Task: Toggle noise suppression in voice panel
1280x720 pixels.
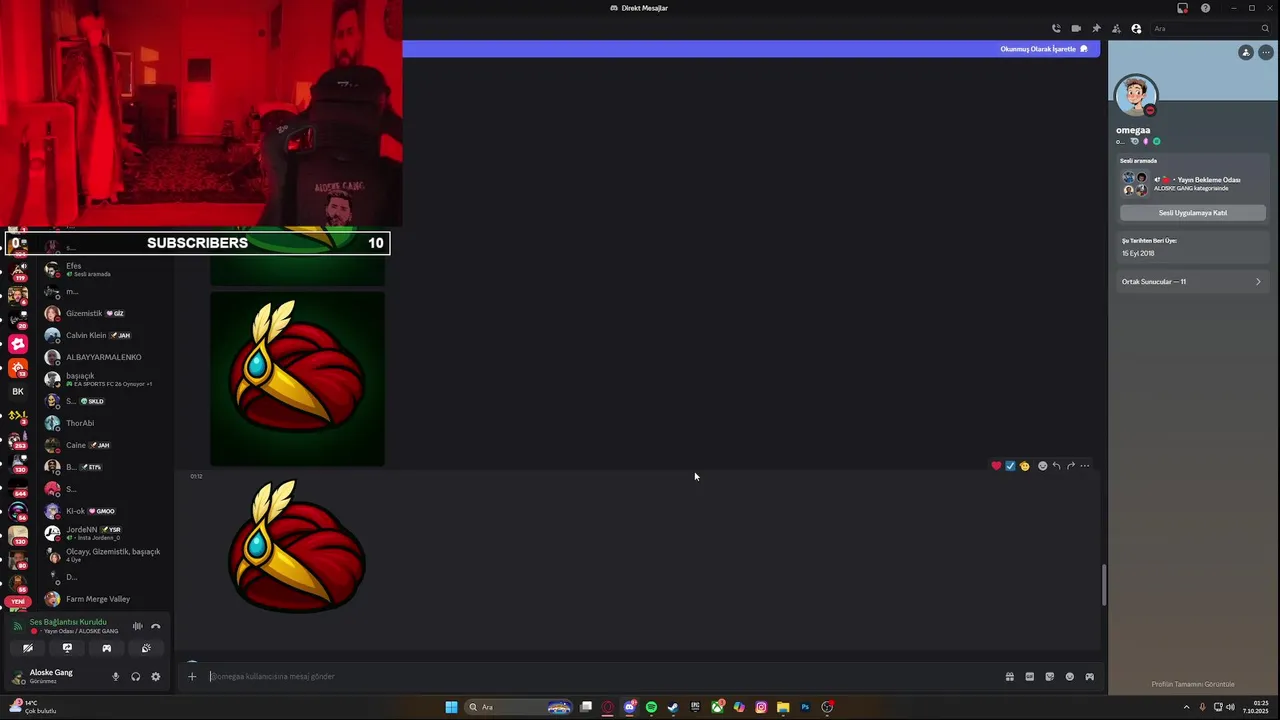Action: click(x=137, y=626)
